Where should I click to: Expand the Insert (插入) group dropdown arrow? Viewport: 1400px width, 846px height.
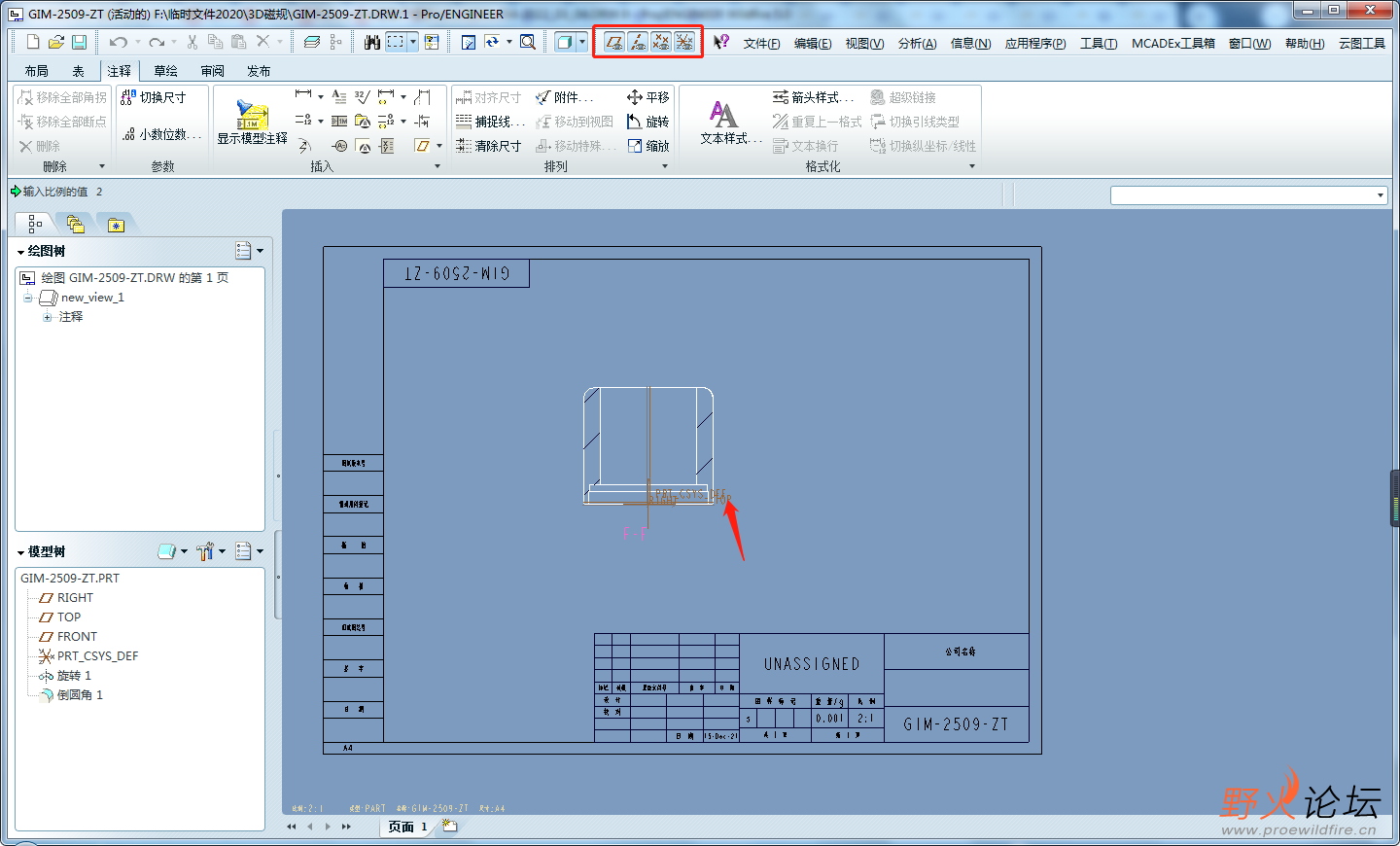coord(437,166)
